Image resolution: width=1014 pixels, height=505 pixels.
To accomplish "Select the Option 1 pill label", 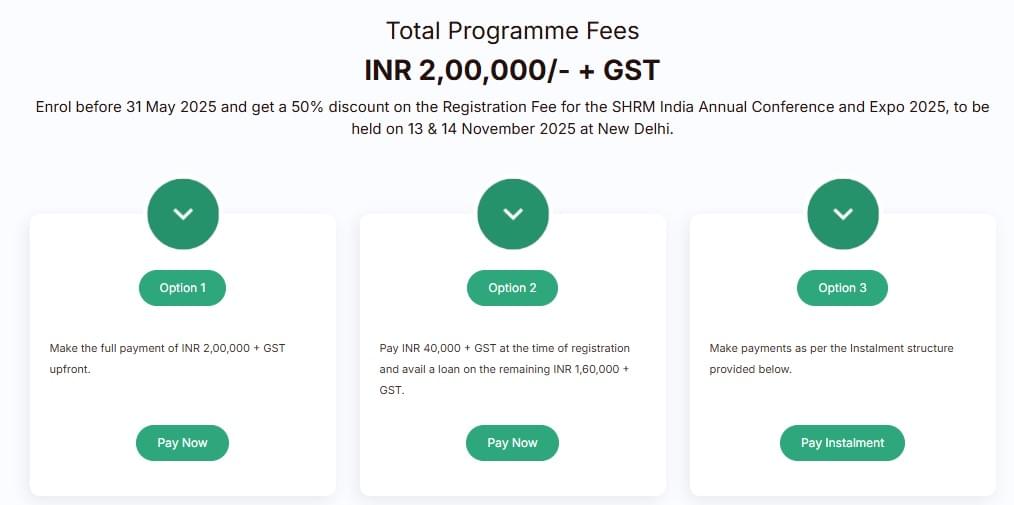I will tap(182, 288).
